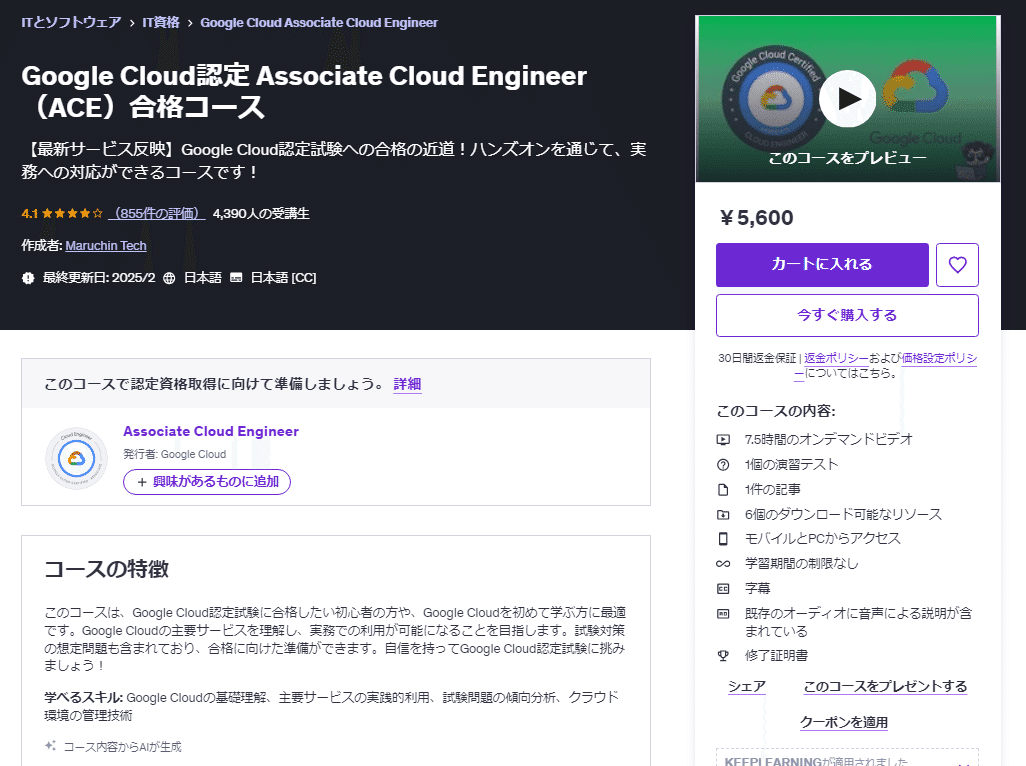Click the 最終更新日: 2025/2 text
Screen dimensions: 1026x766
[x=99, y=278]
